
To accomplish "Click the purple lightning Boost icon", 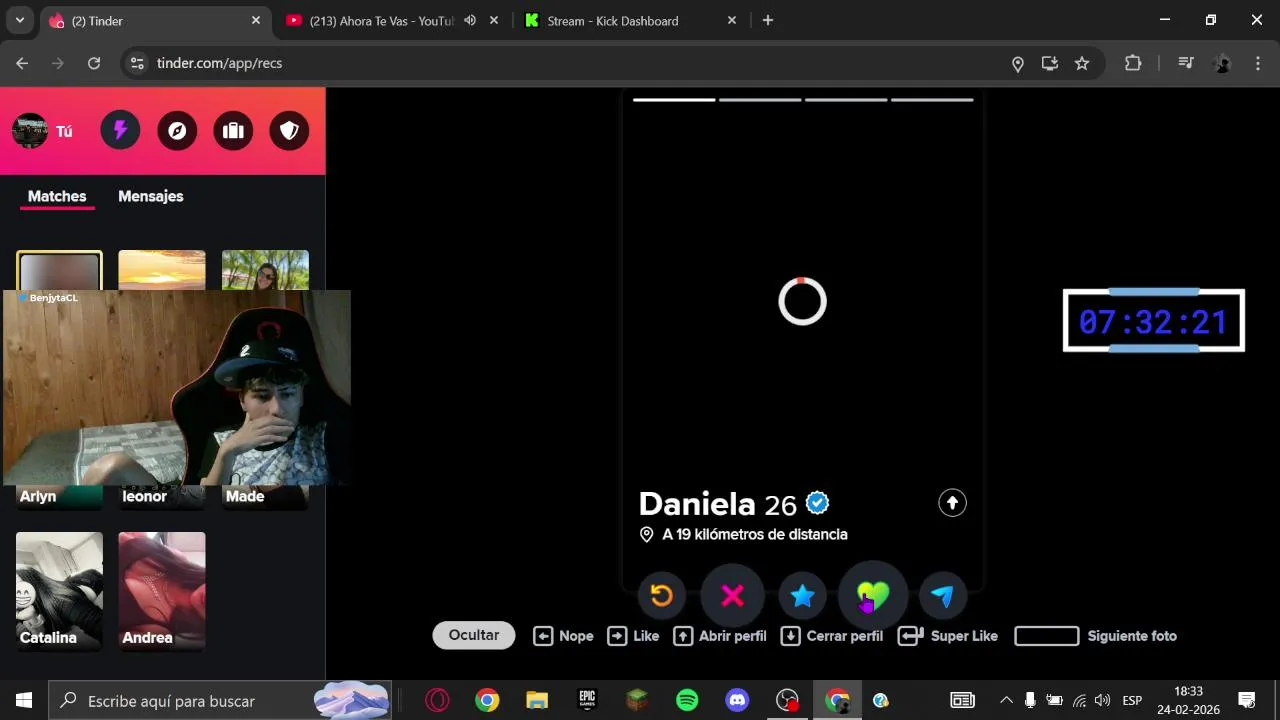I will point(120,130).
